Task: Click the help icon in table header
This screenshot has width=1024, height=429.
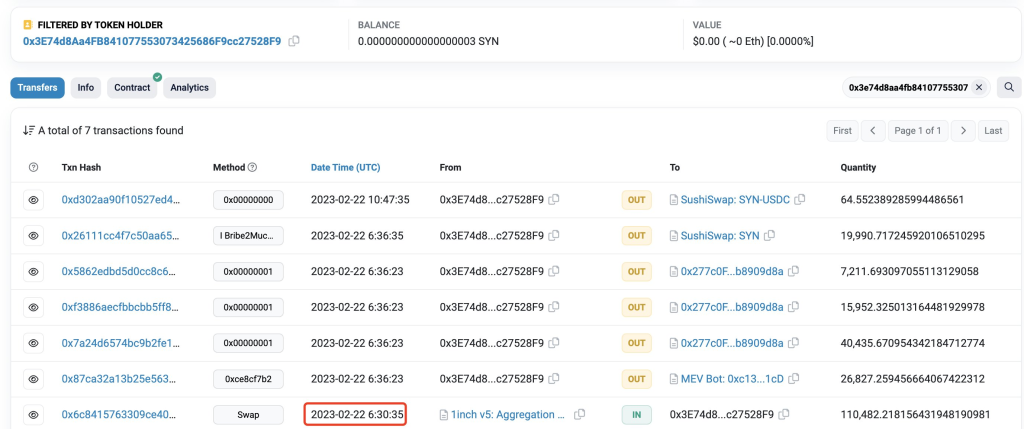Action: click(x=33, y=168)
